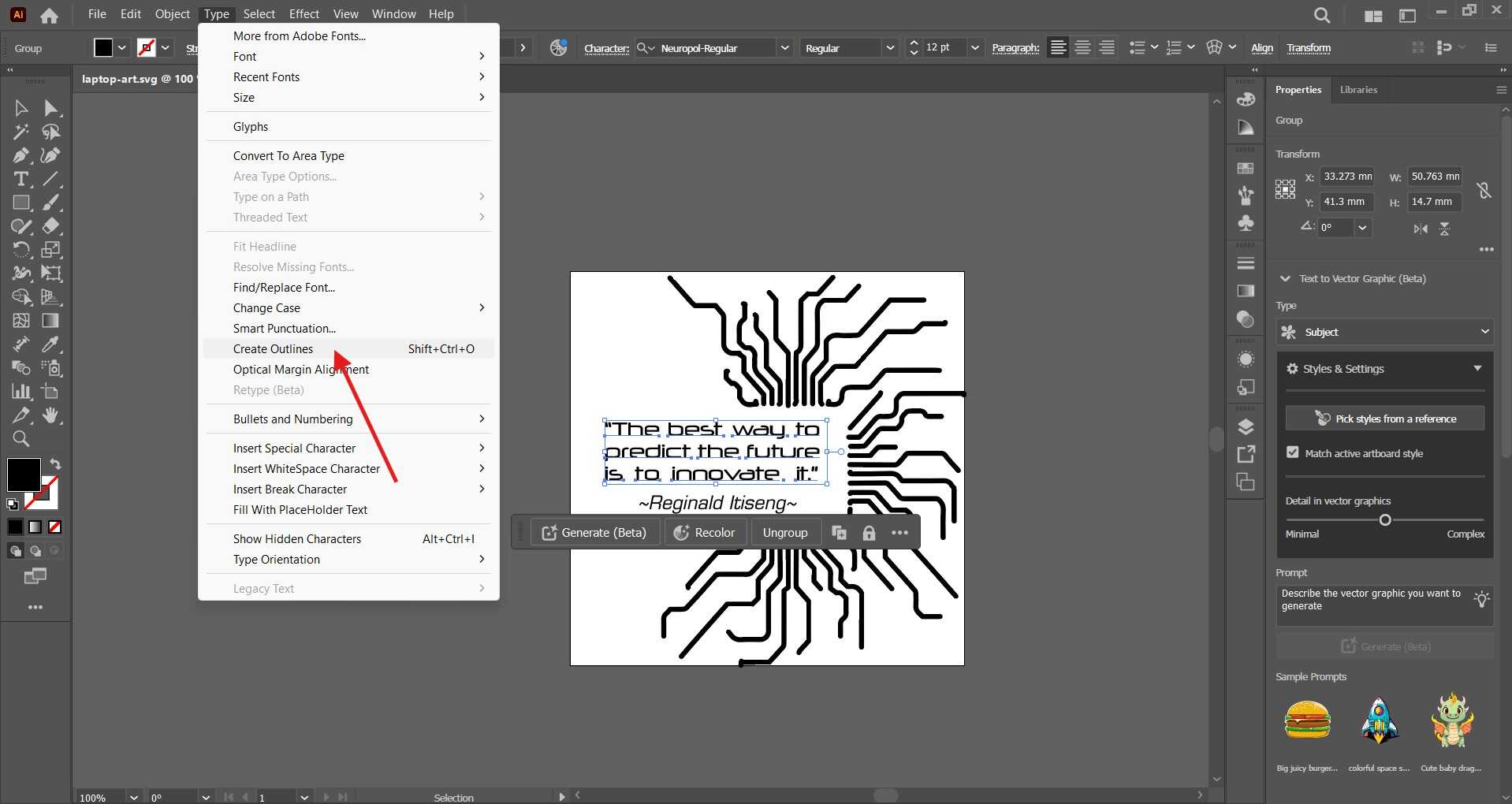Set paragraph alignment to left

[x=1058, y=47]
